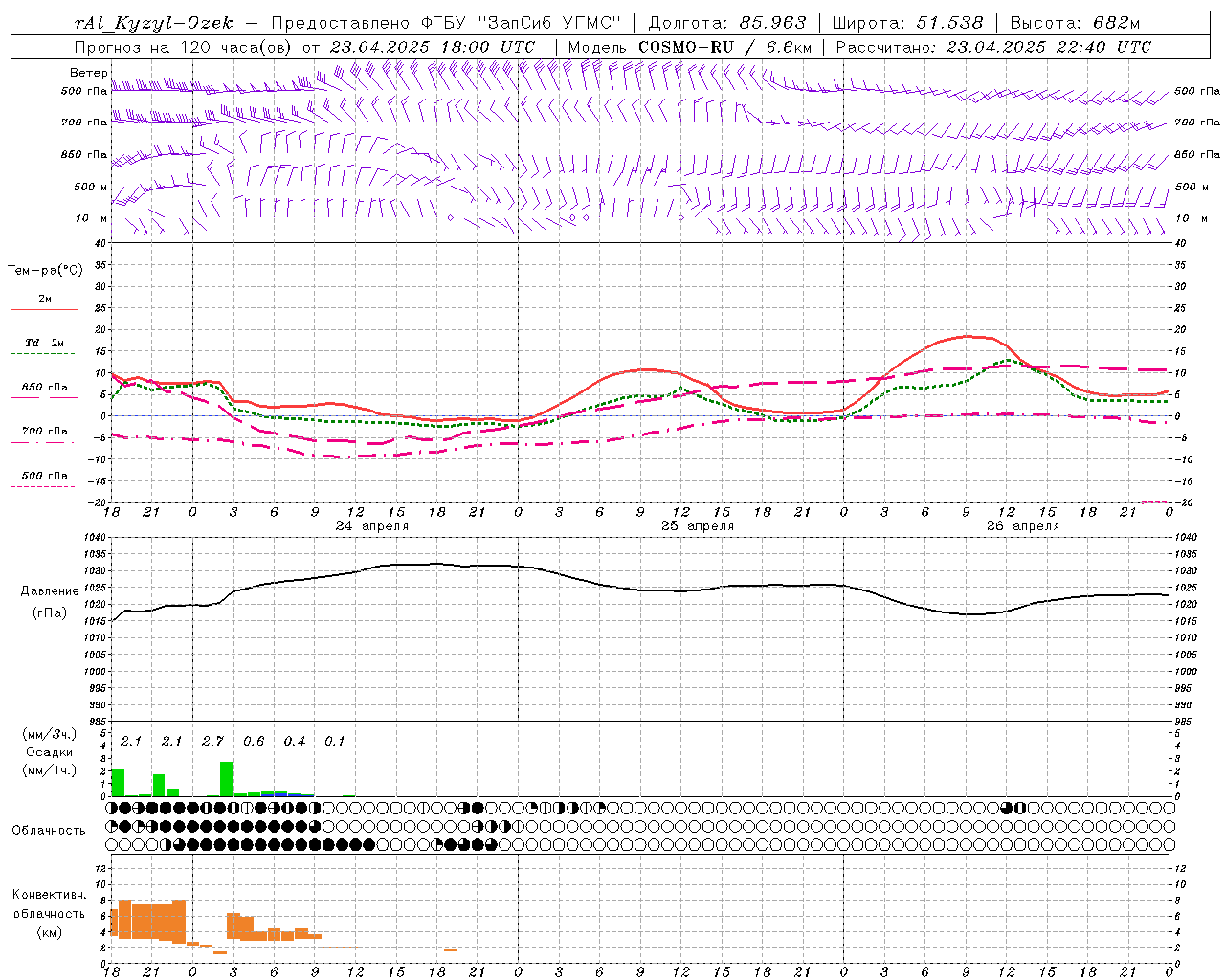Click the Td 2м dew point legend entry
Screen dimensions: 1225x980
[x=44, y=343]
